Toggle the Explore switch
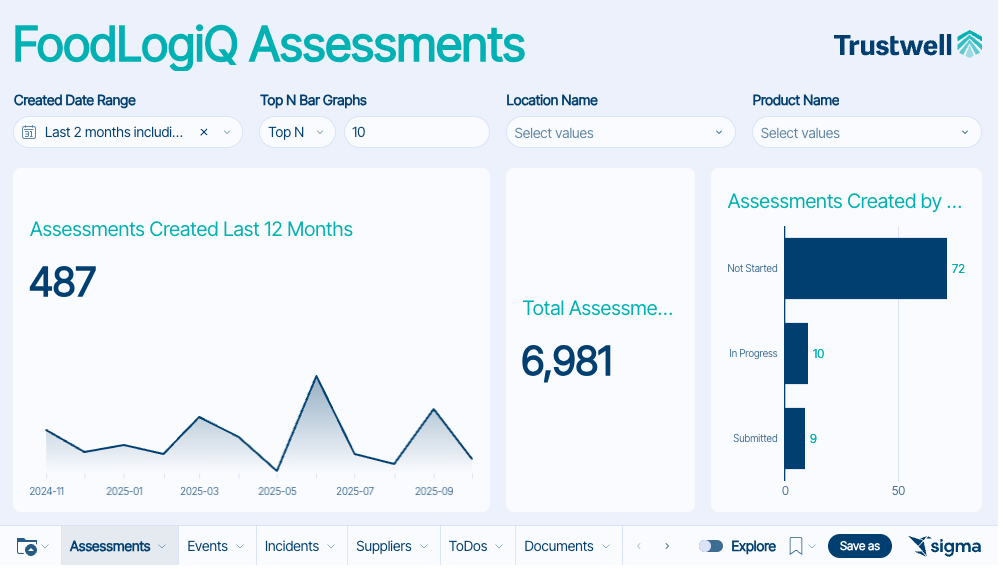The height and width of the screenshot is (569, 1003). click(x=711, y=546)
